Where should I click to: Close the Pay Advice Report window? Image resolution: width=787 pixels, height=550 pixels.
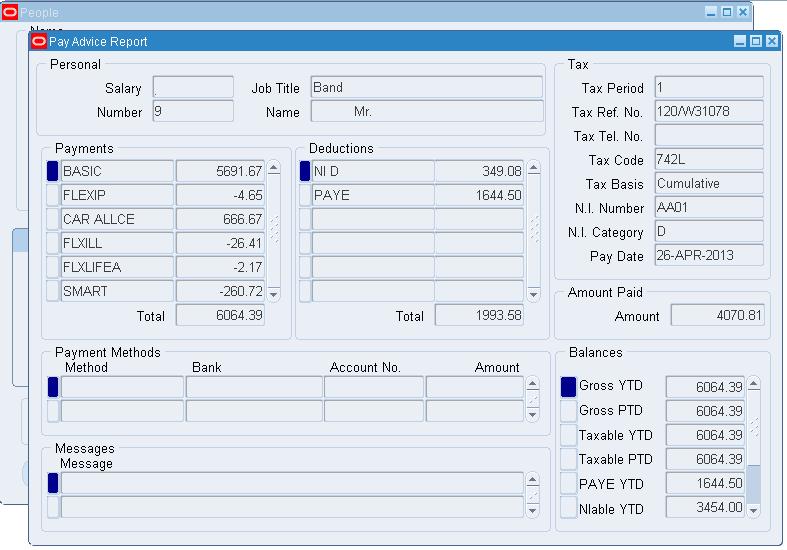coord(771,41)
